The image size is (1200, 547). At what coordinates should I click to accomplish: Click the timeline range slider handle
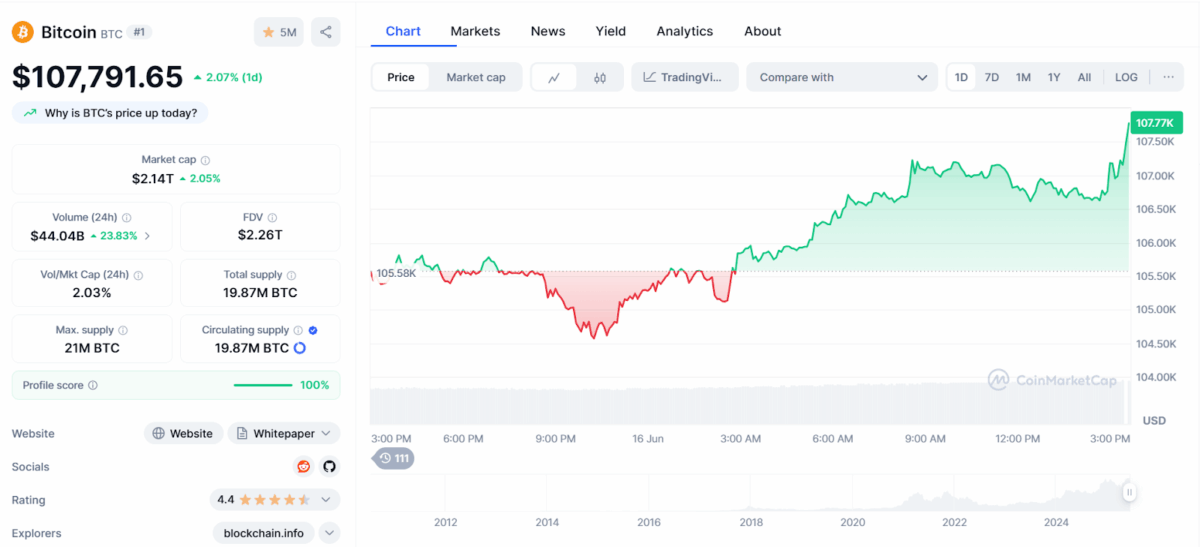point(1130,491)
